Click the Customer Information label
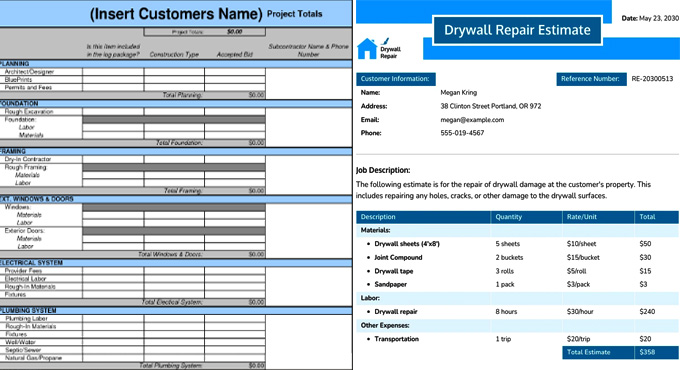Viewport: 680px width, 370px height. click(x=396, y=79)
